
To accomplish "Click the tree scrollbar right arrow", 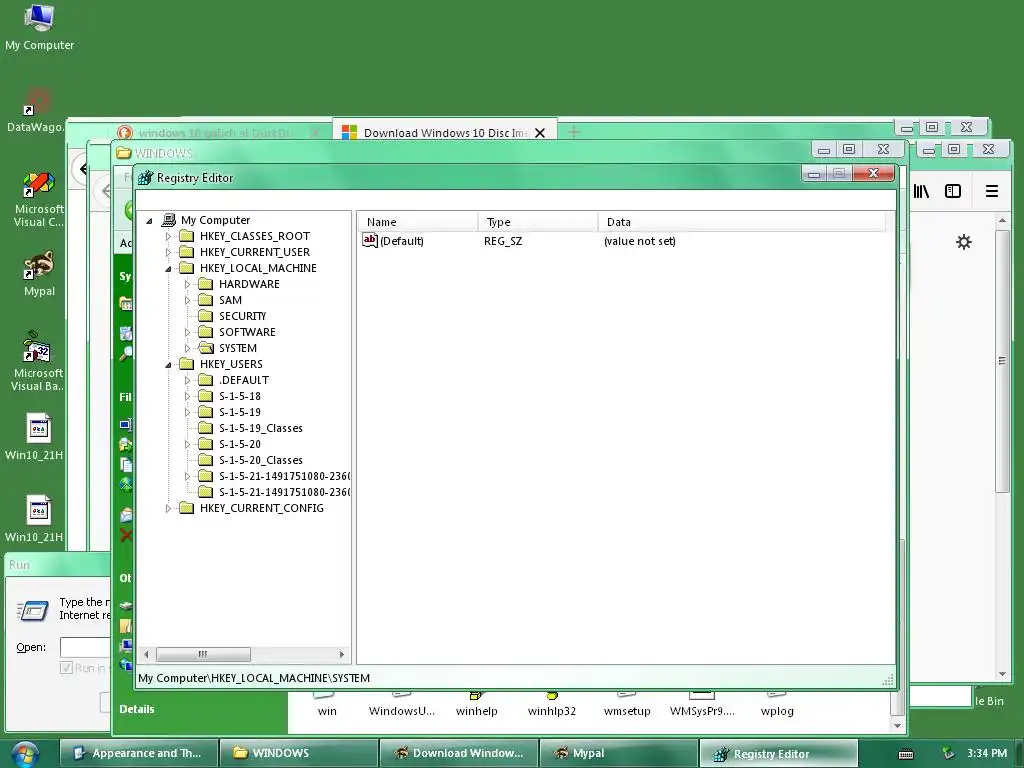I will [x=342, y=654].
